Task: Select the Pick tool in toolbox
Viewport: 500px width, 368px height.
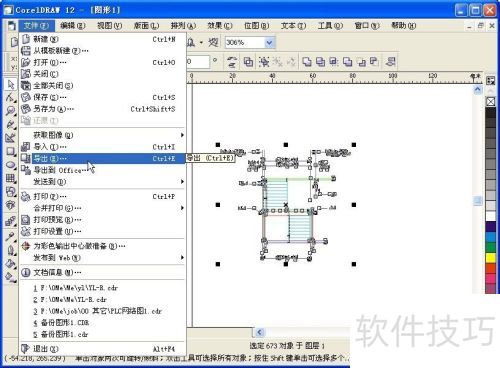Action: tap(10, 84)
